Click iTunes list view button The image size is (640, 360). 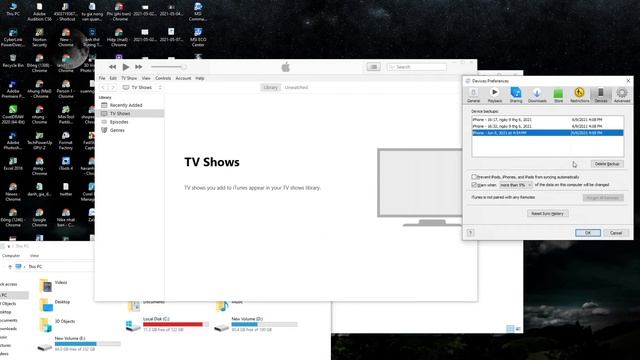coord(373,67)
